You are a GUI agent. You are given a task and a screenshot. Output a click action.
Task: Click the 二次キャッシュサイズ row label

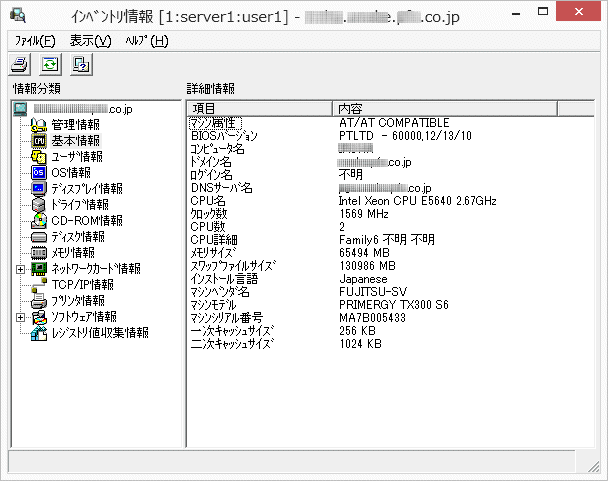point(232,344)
